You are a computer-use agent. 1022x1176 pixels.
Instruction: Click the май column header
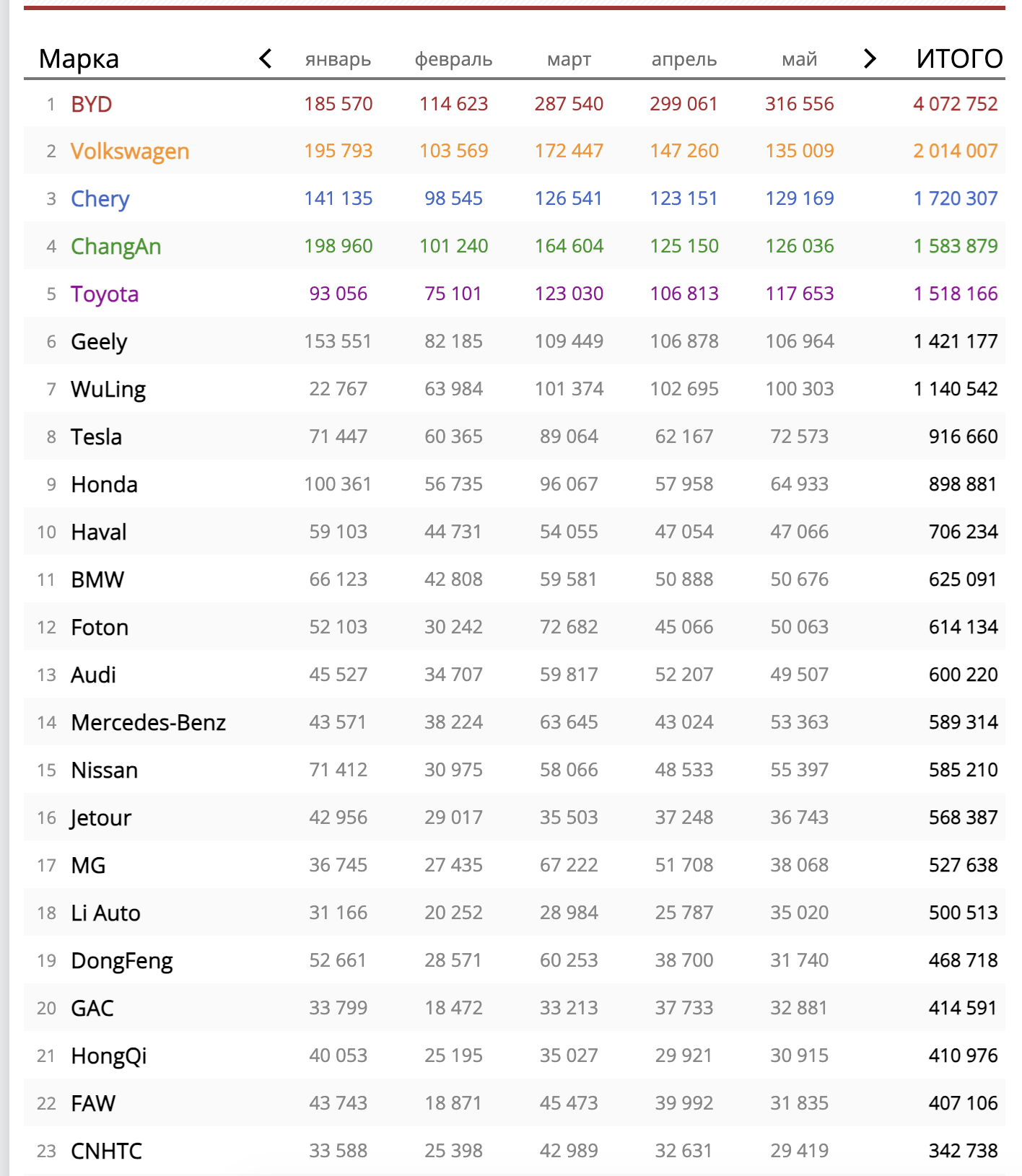tap(799, 59)
